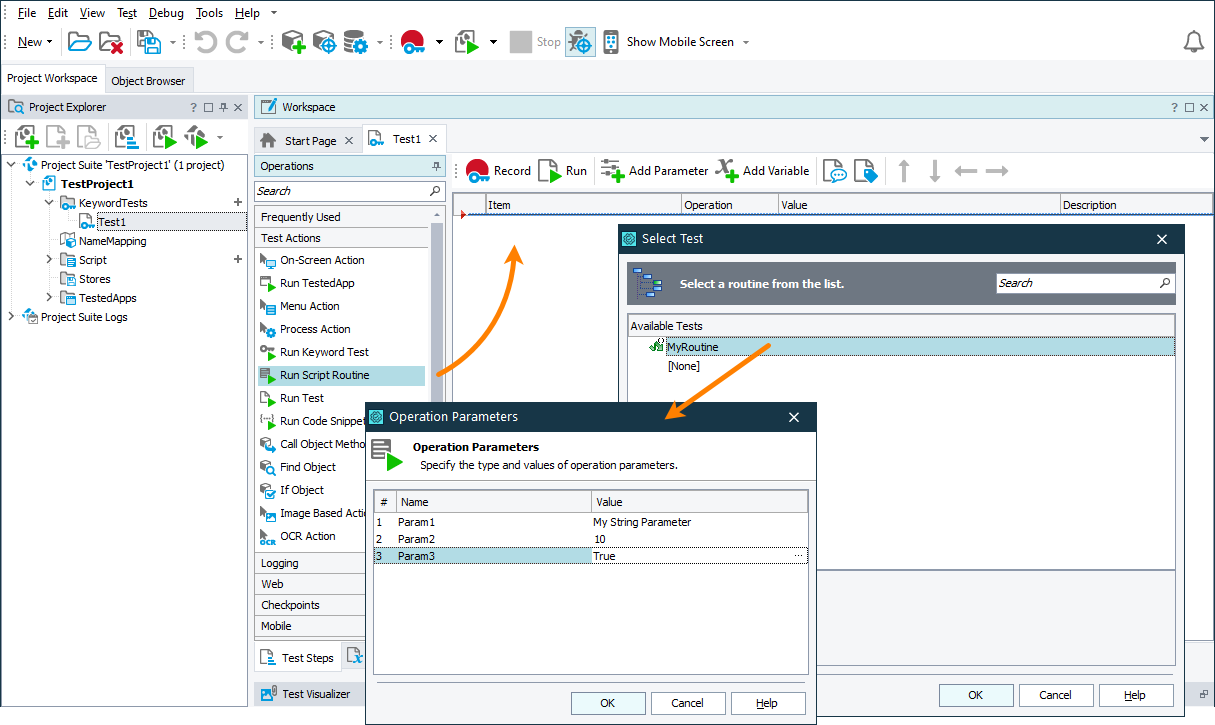
Task: Select Run Script Routine operation
Action: [324, 376]
